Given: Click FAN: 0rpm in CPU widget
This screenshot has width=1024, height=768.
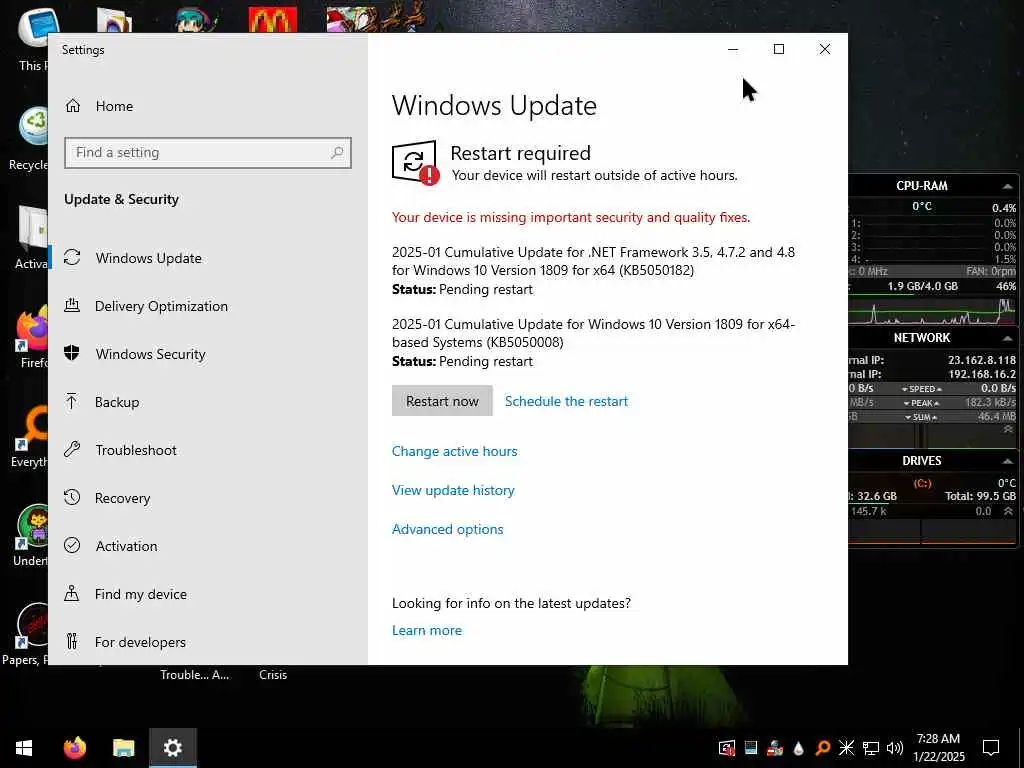Looking at the screenshot, I should pyautogui.click(x=991, y=271).
